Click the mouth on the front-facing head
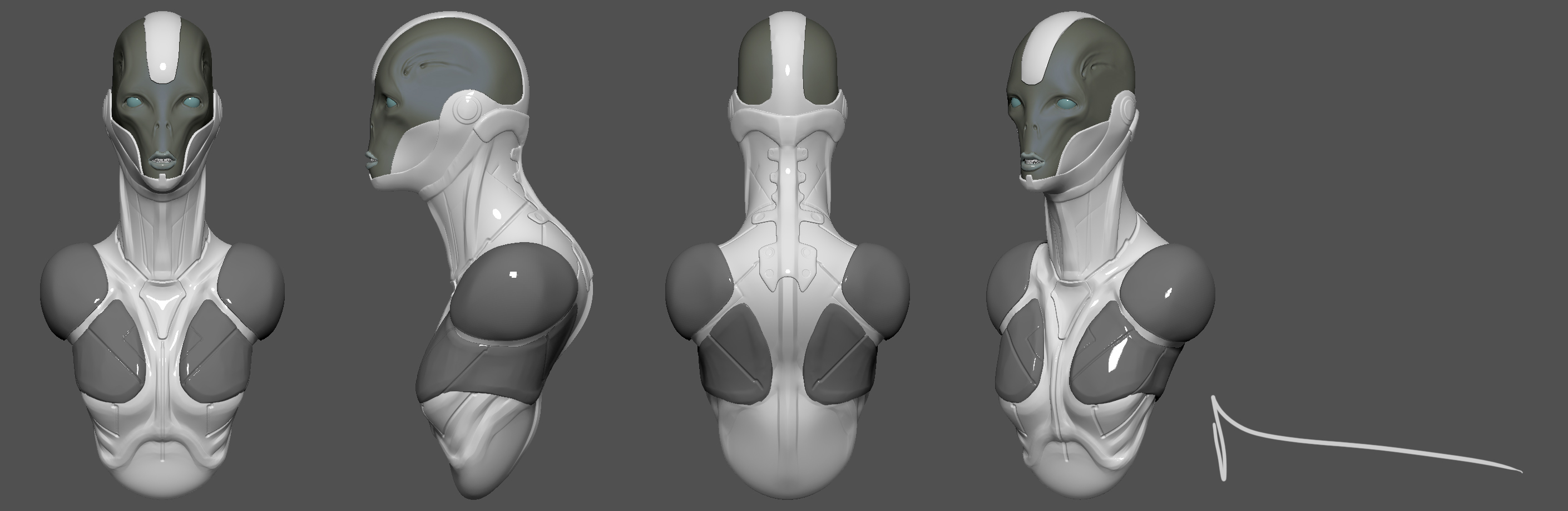This screenshot has height=511, width=1568. tap(163, 162)
